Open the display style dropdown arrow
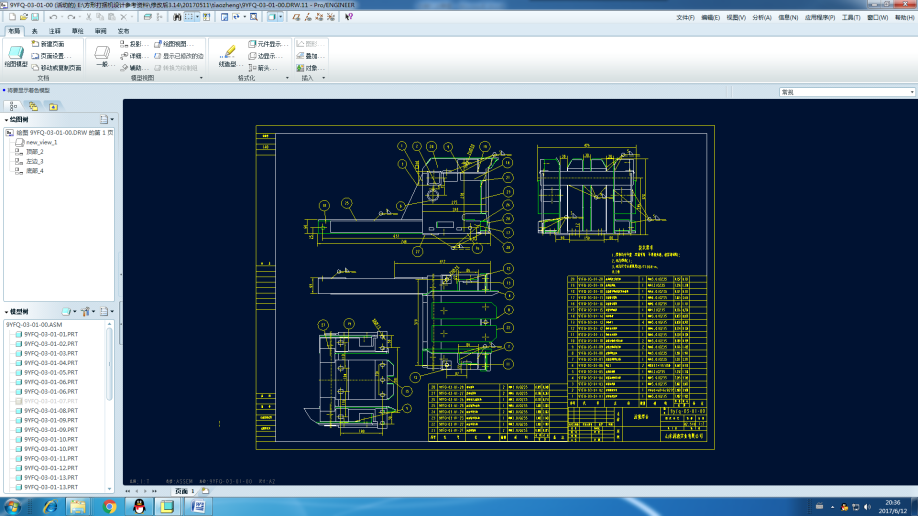Viewport: 918px width, 516px height. click(280, 17)
